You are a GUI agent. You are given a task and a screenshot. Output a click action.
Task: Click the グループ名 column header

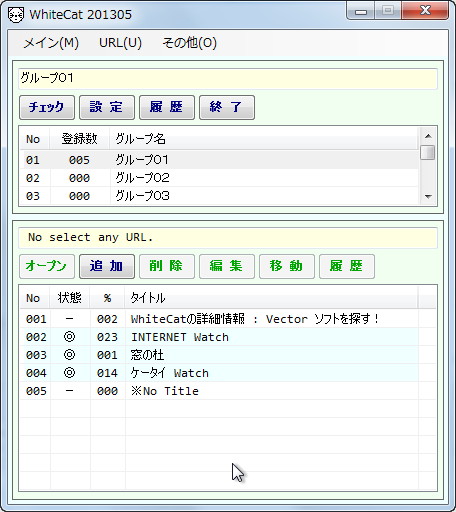pos(264,139)
